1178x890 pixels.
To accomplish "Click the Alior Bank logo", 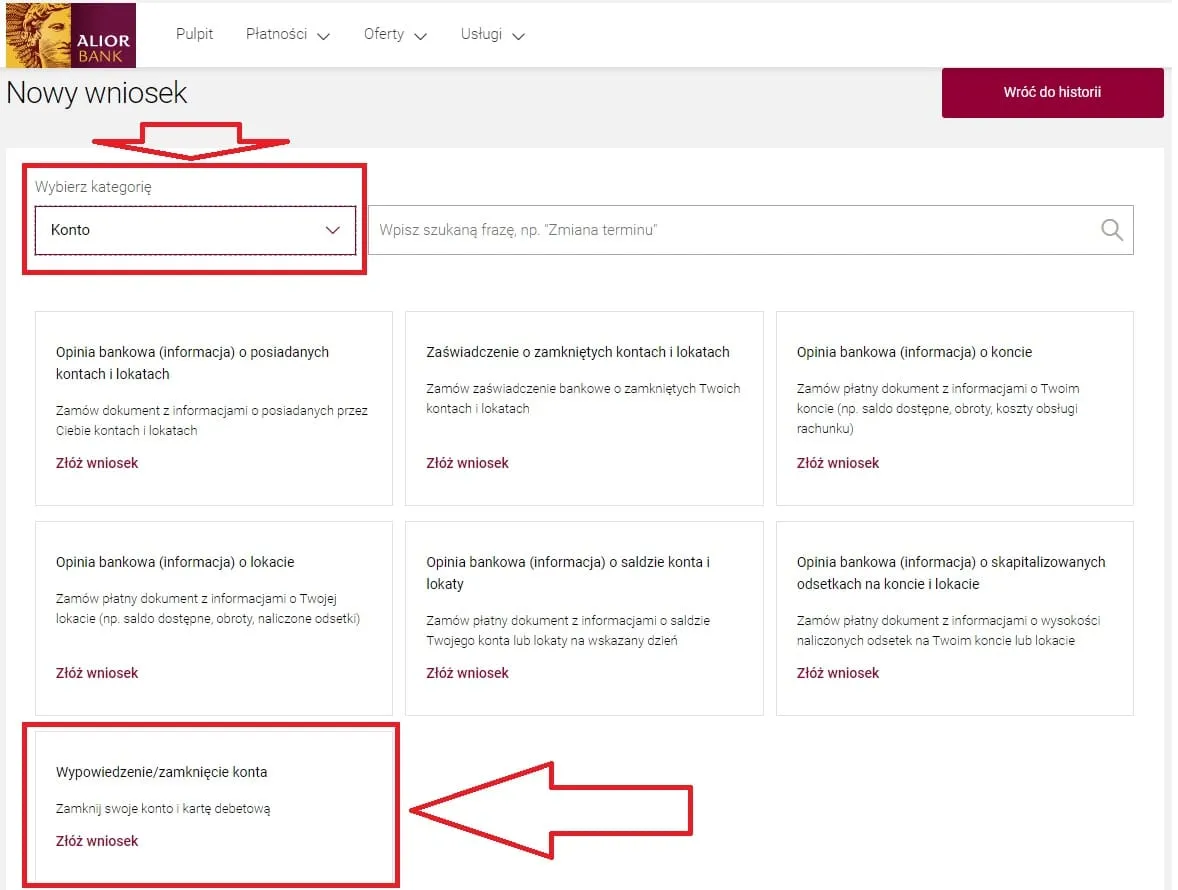I will [70, 36].
